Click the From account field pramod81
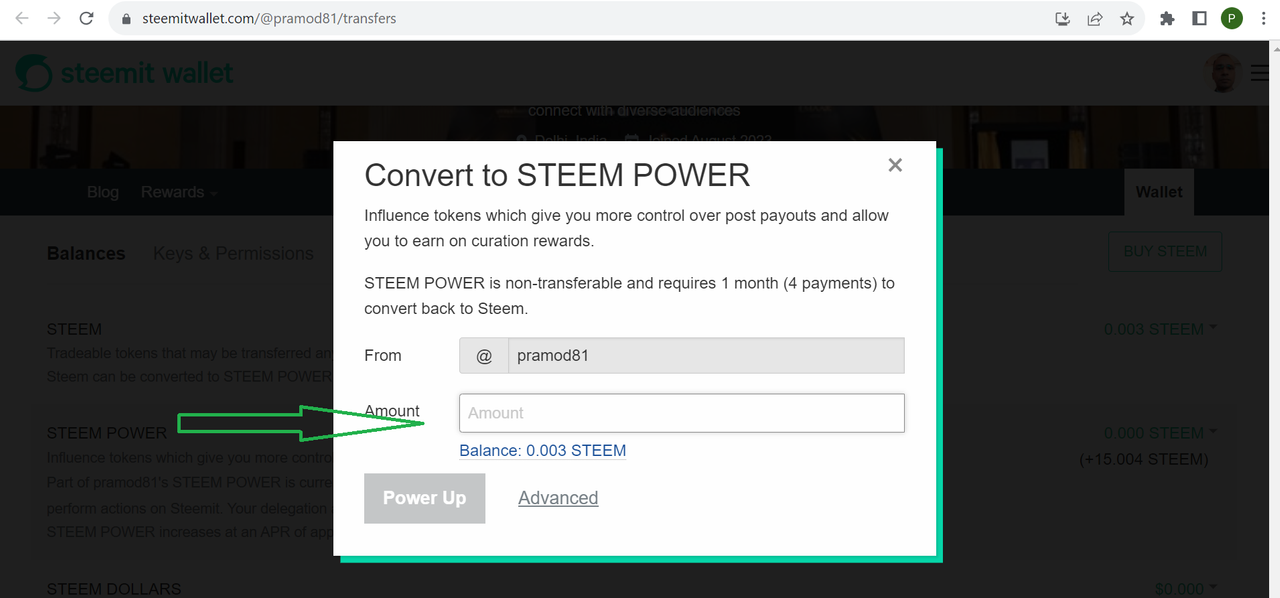The image size is (1280, 598). pos(706,355)
